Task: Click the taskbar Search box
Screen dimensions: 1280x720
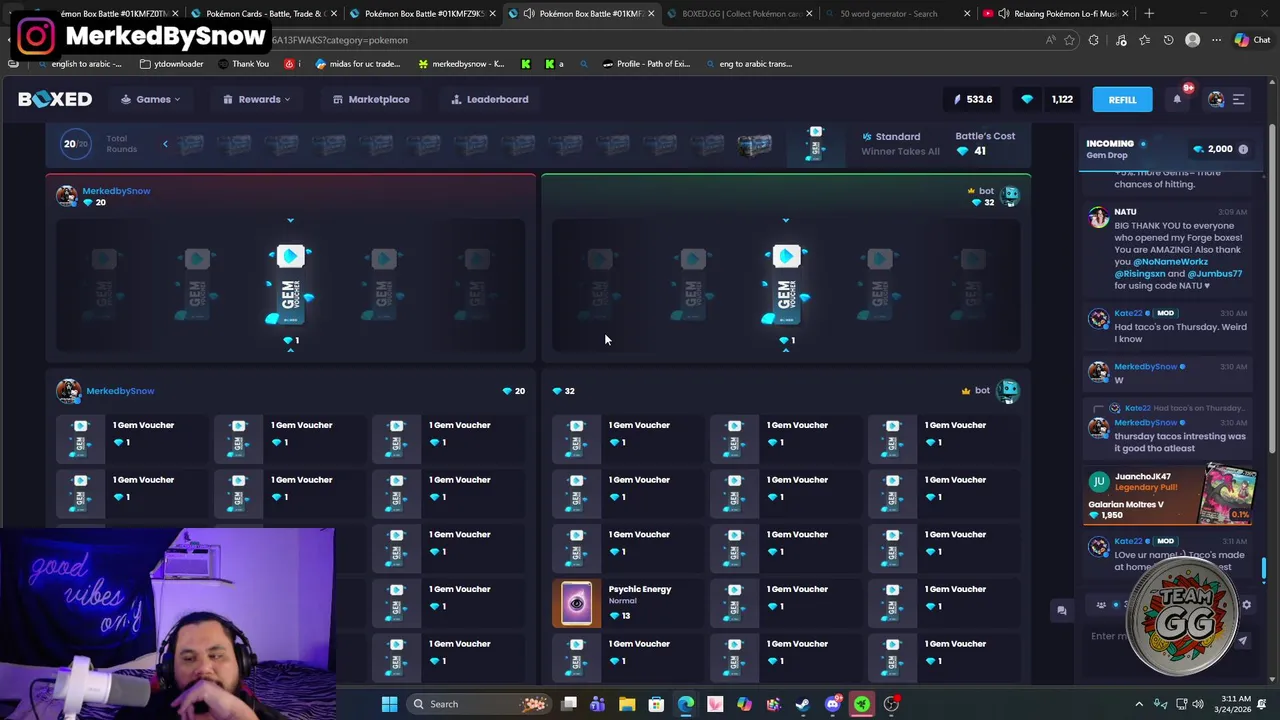Action: pos(480,704)
